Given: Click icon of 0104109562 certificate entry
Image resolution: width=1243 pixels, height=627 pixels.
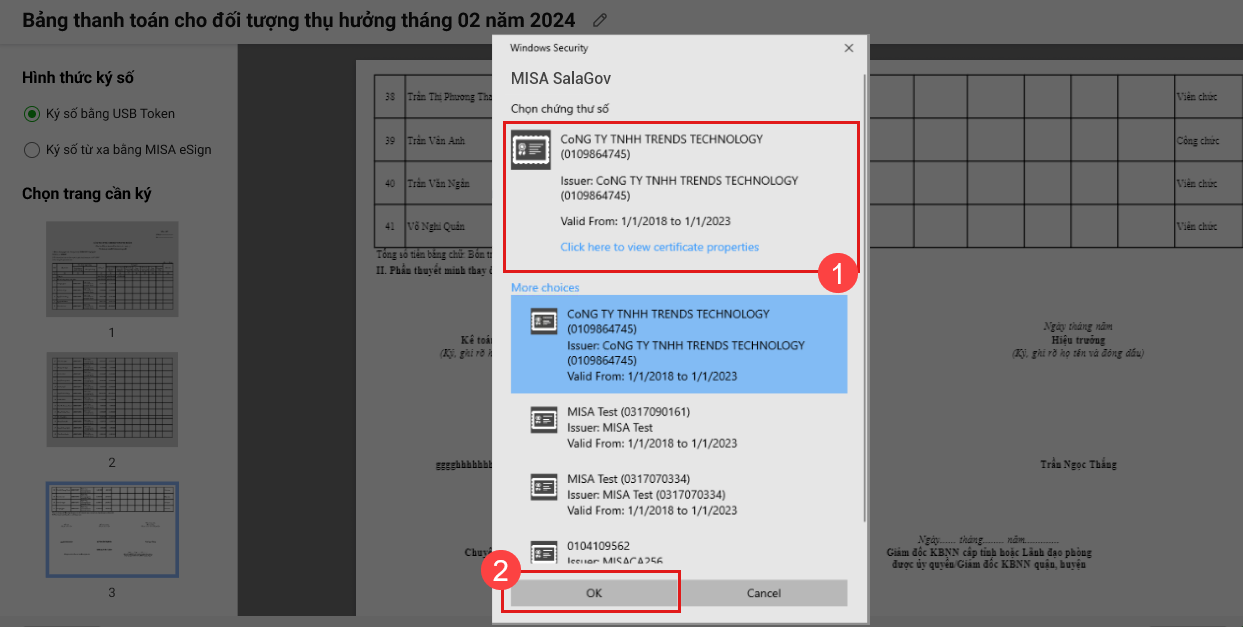Looking at the screenshot, I should (x=544, y=553).
